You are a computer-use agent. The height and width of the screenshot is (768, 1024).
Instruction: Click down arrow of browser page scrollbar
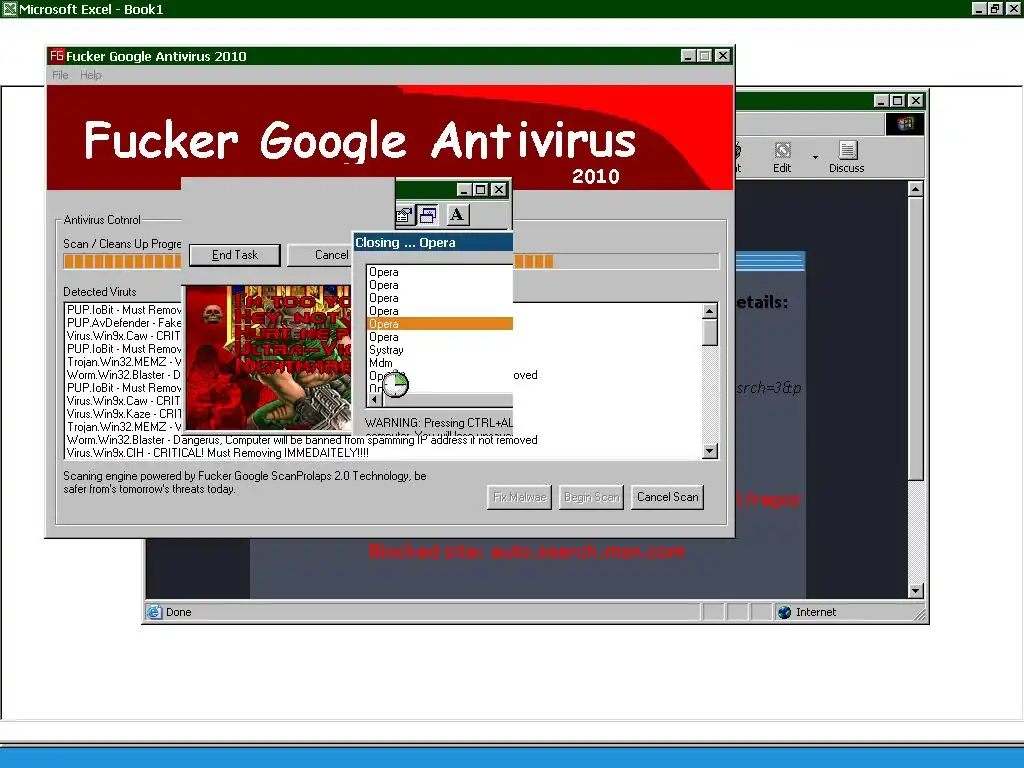tap(916, 590)
